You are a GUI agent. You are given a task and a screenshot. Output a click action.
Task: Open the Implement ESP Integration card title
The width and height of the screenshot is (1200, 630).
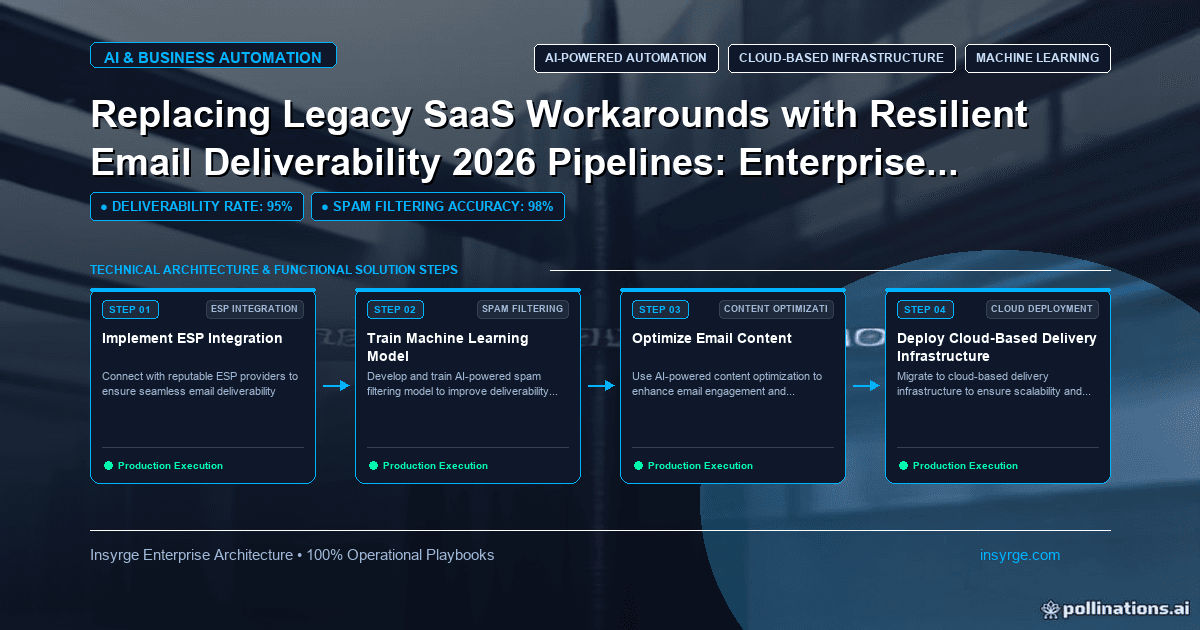point(192,338)
